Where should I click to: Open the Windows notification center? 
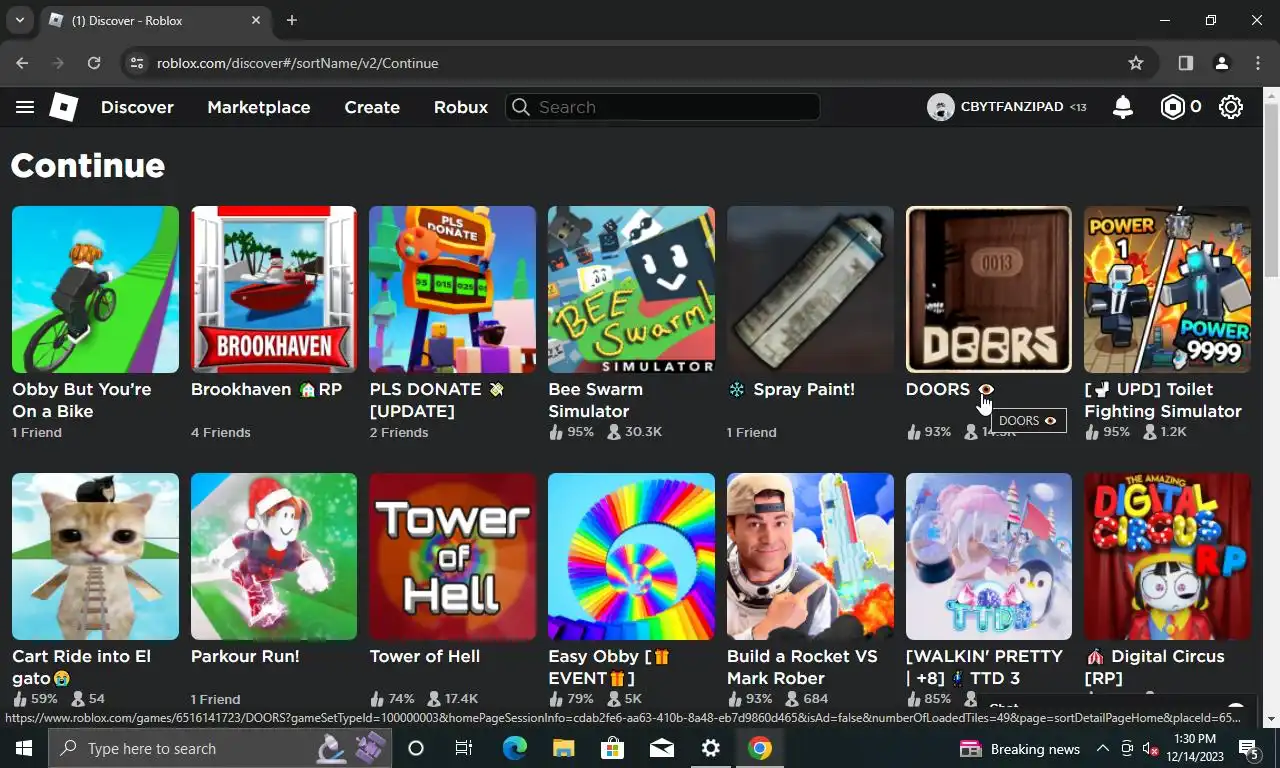tap(1249, 748)
